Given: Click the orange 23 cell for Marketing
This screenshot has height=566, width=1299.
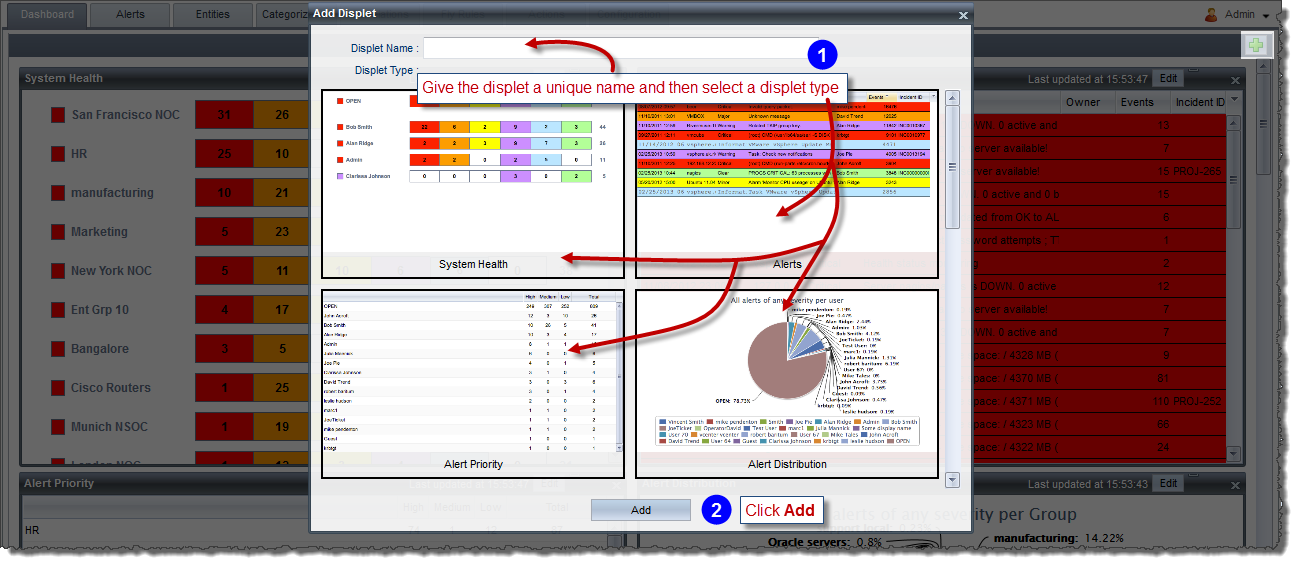Looking at the screenshot, I should (x=282, y=232).
